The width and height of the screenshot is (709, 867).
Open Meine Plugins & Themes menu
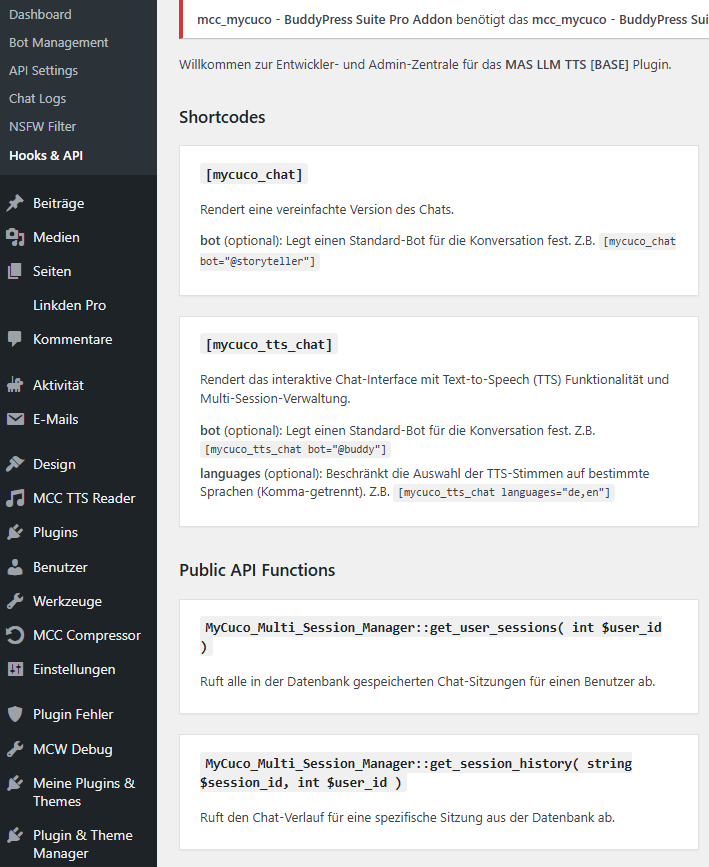[84, 792]
